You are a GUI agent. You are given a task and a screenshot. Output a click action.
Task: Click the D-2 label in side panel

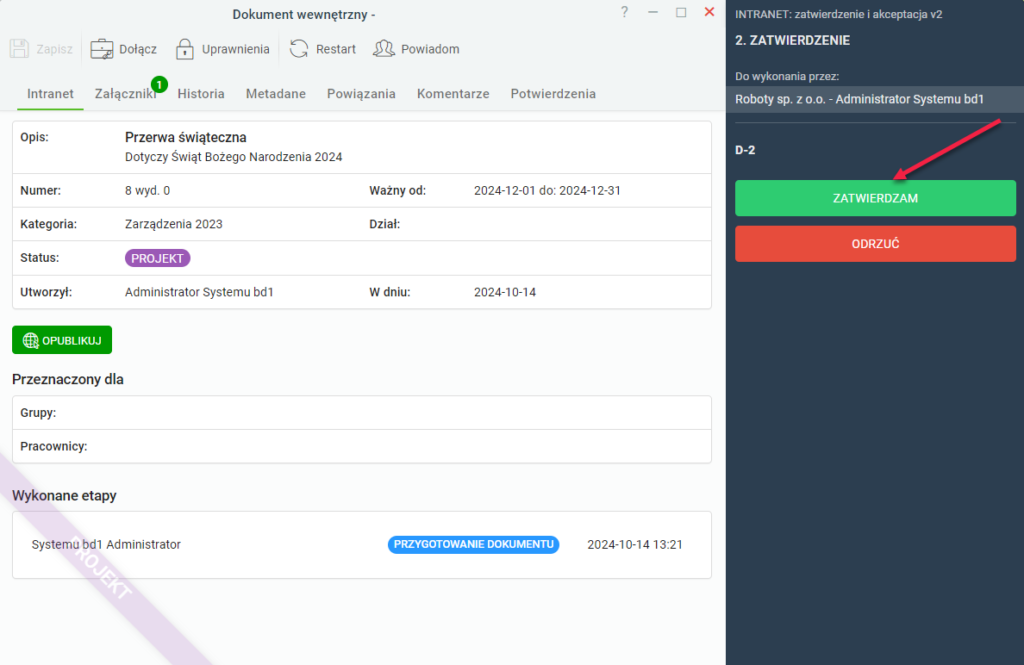[745, 150]
